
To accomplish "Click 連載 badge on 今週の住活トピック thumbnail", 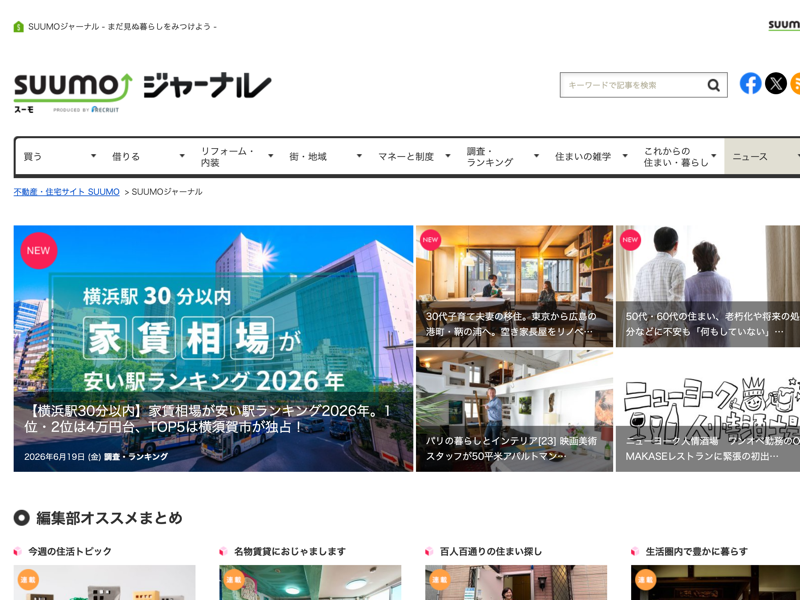I will tap(28, 580).
